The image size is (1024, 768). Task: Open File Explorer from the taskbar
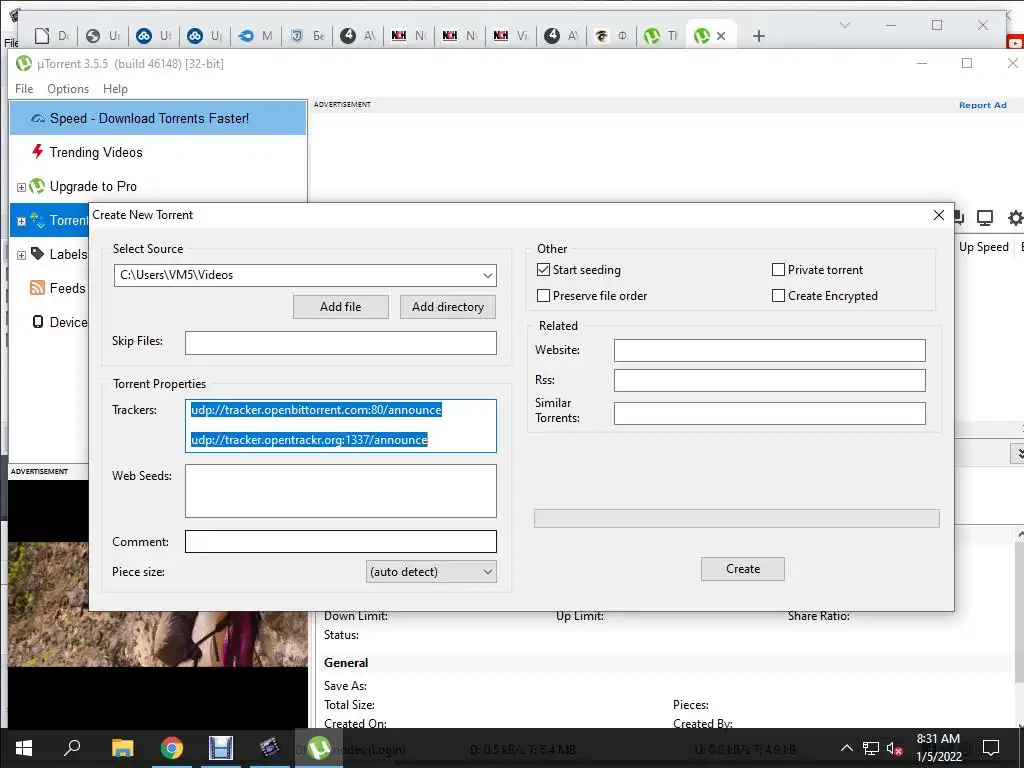[122, 748]
